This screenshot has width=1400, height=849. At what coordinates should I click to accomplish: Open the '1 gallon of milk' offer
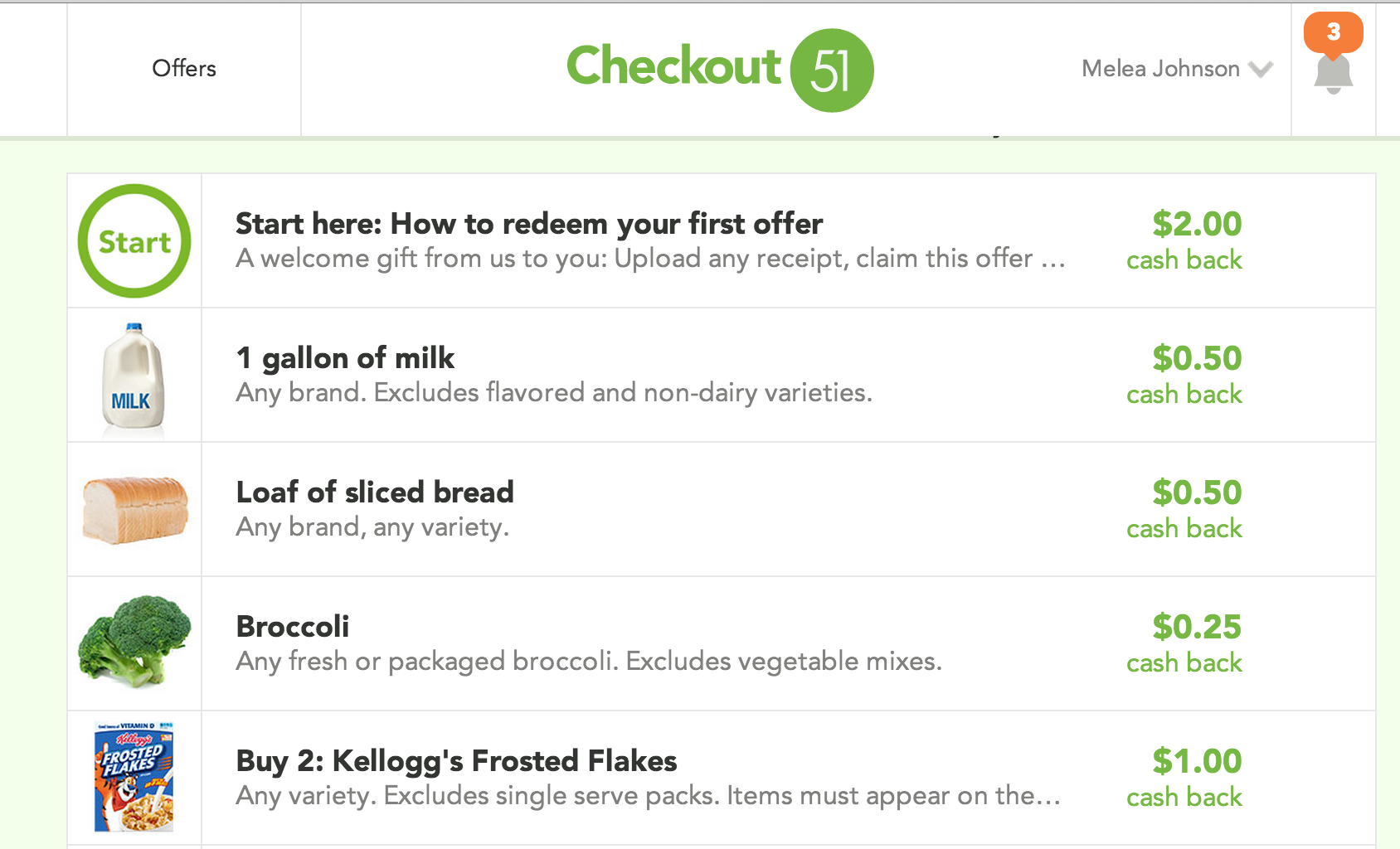coord(345,358)
